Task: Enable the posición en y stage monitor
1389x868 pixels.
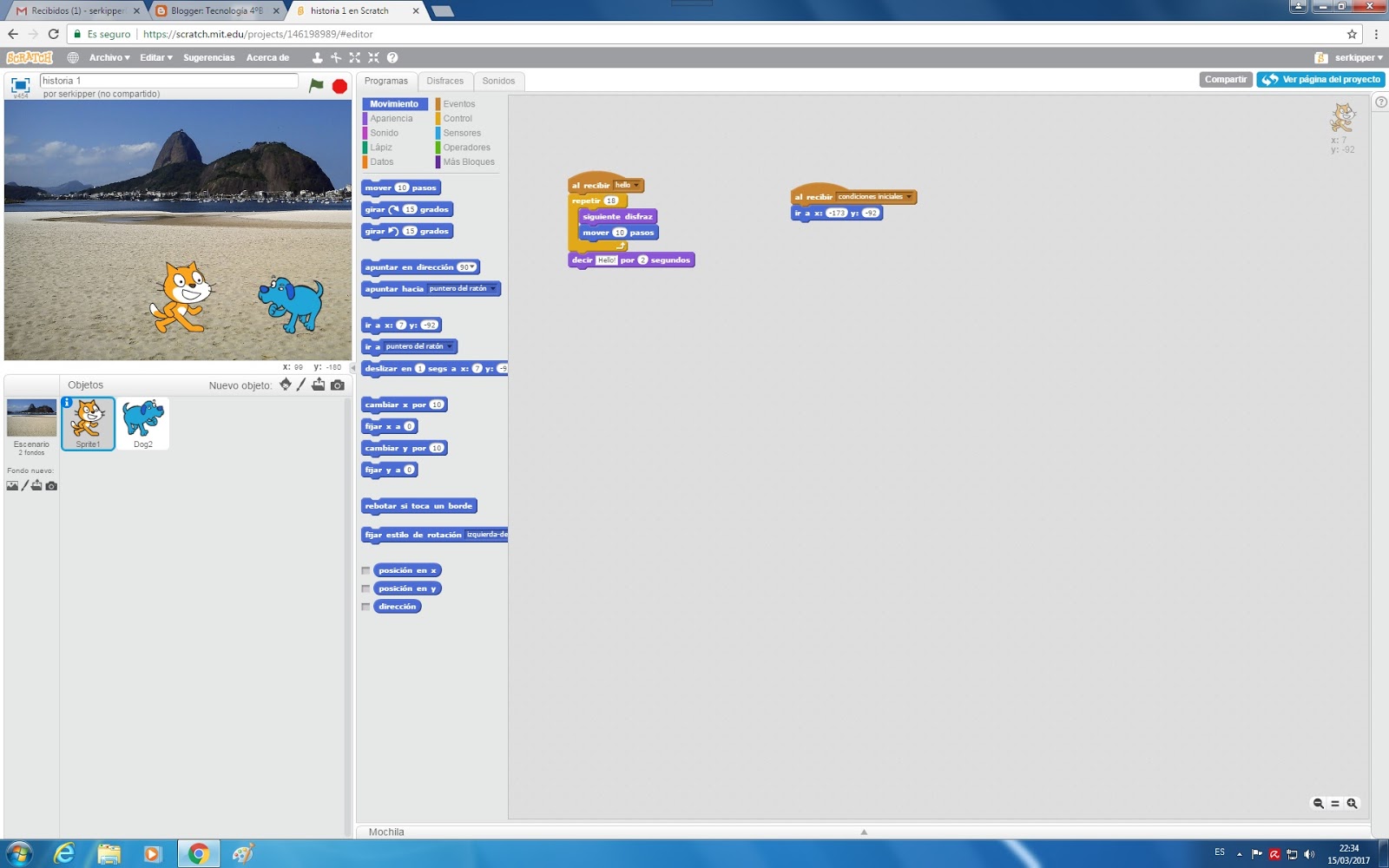Action: tap(365, 588)
